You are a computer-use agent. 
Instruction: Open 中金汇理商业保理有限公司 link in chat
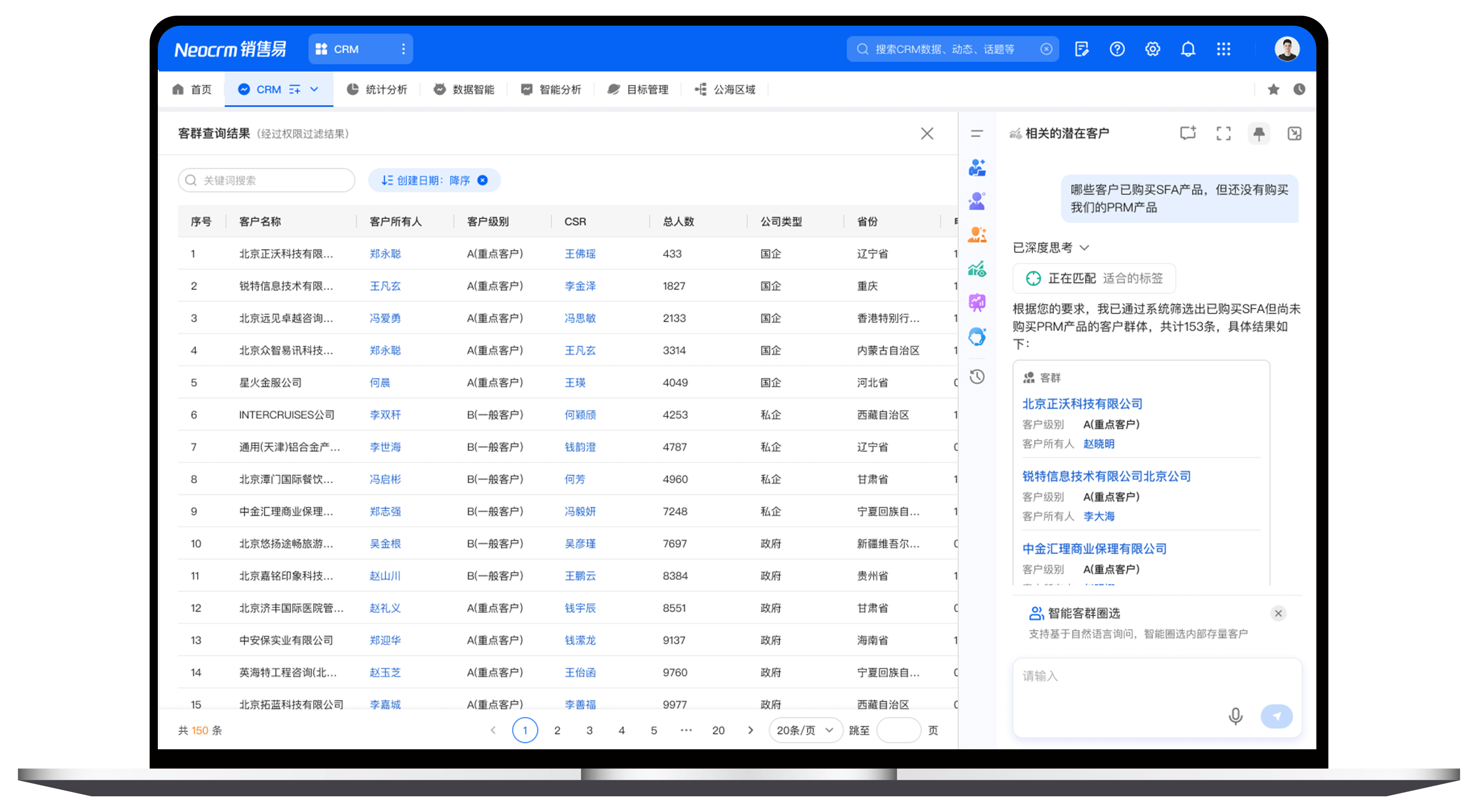[x=1094, y=549]
